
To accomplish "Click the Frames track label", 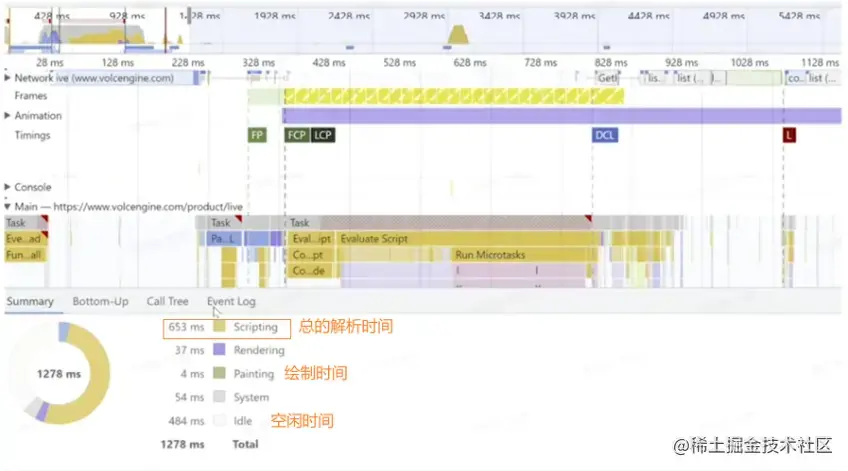I will (31, 96).
